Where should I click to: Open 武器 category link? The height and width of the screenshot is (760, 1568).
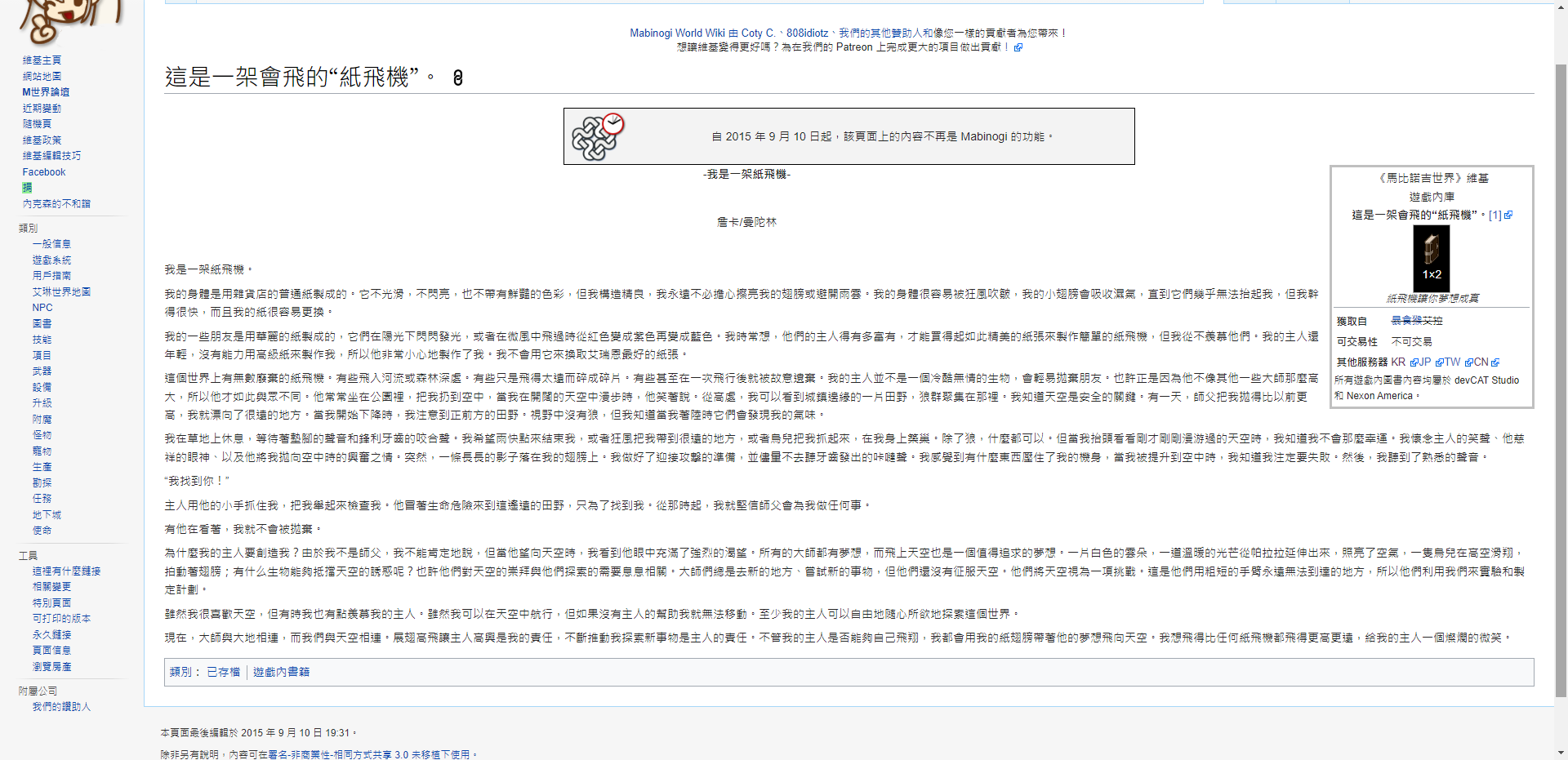point(42,371)
